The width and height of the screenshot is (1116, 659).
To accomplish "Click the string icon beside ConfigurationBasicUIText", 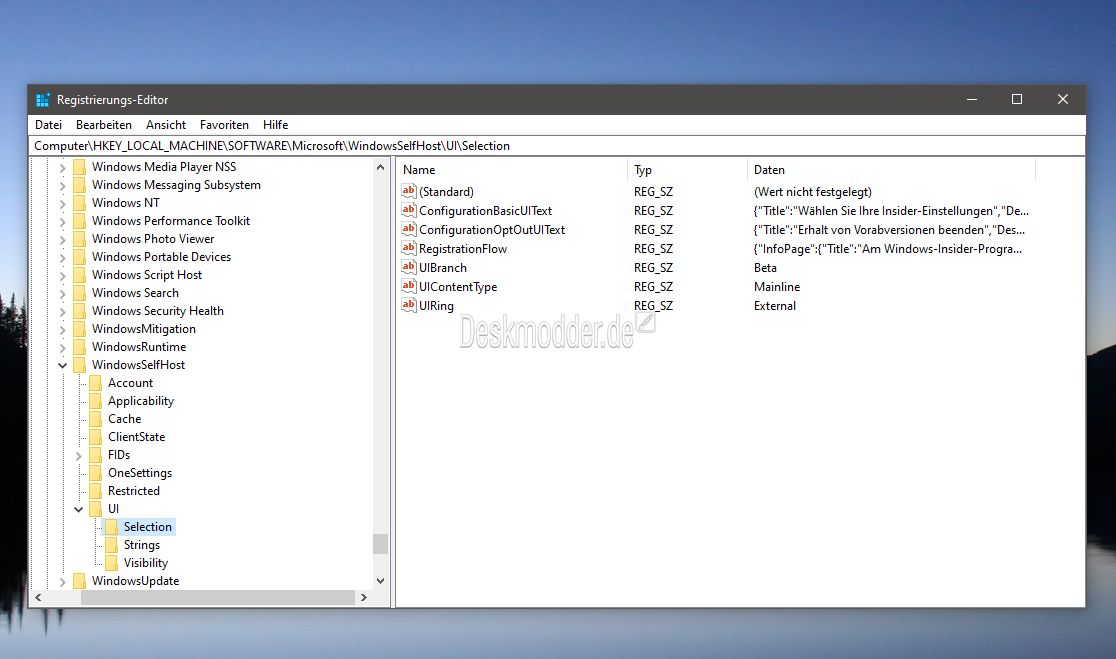I will click(409, 210).
